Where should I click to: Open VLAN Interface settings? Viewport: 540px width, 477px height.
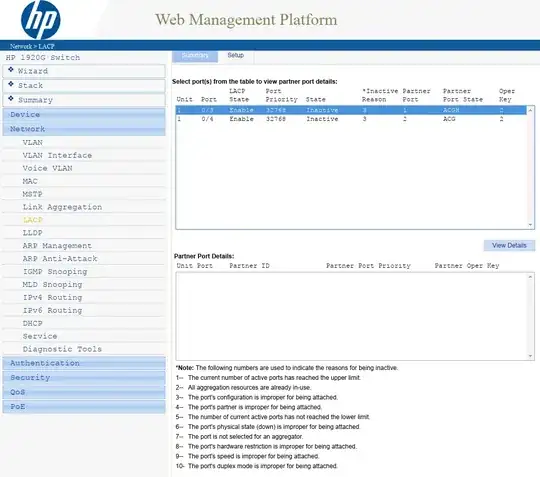[57, 155]
